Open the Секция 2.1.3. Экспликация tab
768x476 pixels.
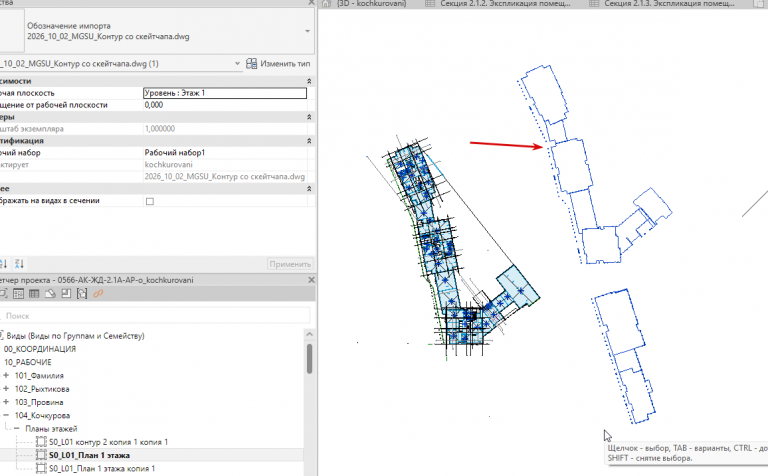pyautogui.click(x=669, y=3)
